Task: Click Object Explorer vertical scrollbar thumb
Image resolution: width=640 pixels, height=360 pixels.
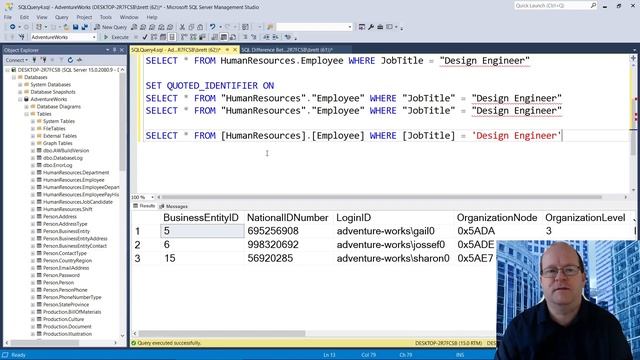Action: click(x=122, y=122)
